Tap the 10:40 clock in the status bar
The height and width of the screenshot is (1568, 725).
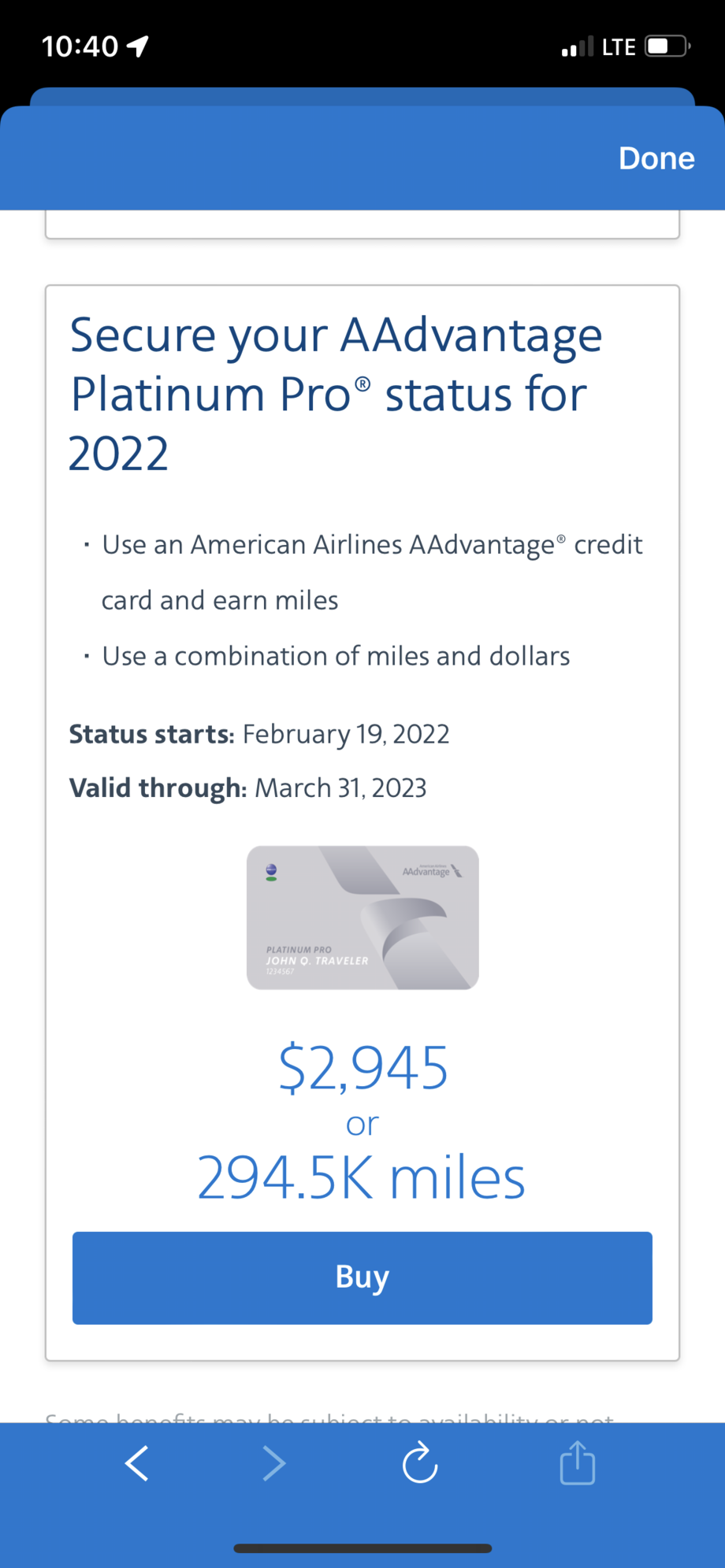click(x=80, y=46)
